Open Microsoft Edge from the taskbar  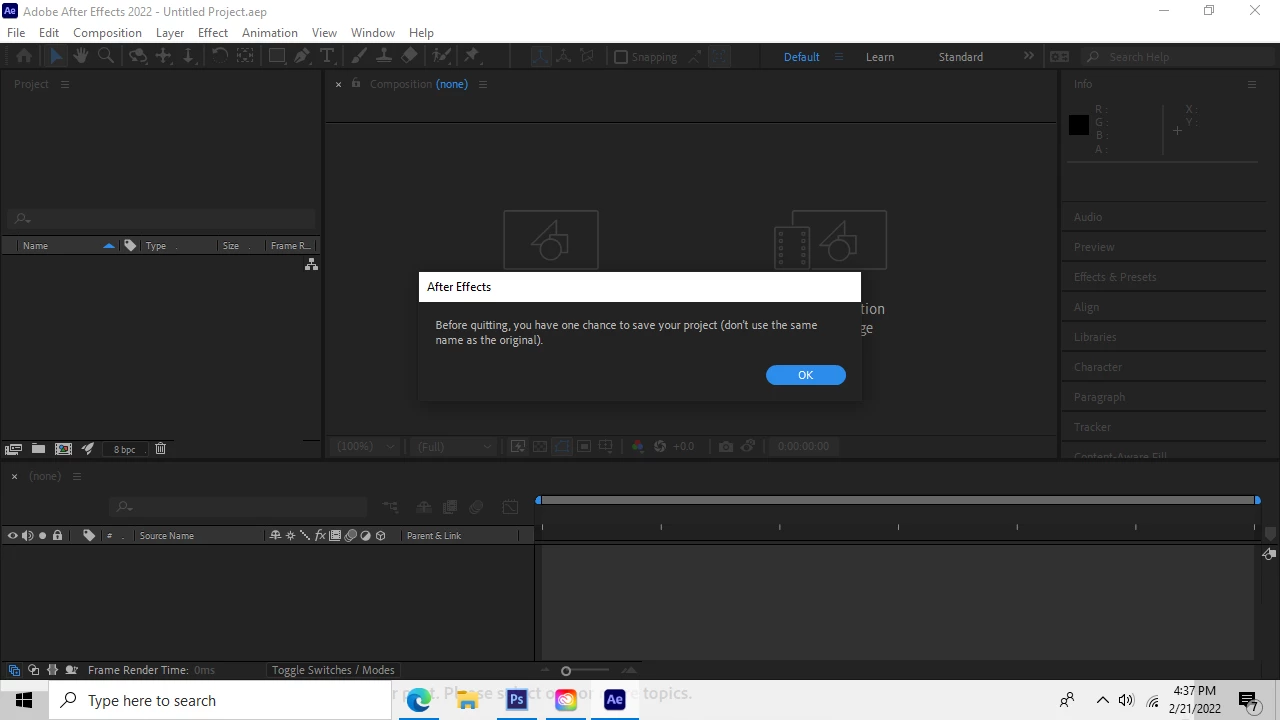coord(419,700)
